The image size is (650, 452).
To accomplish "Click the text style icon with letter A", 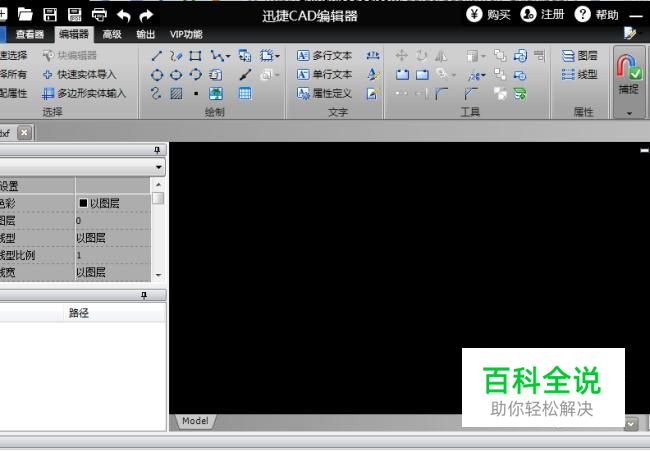I will [373, 75].
